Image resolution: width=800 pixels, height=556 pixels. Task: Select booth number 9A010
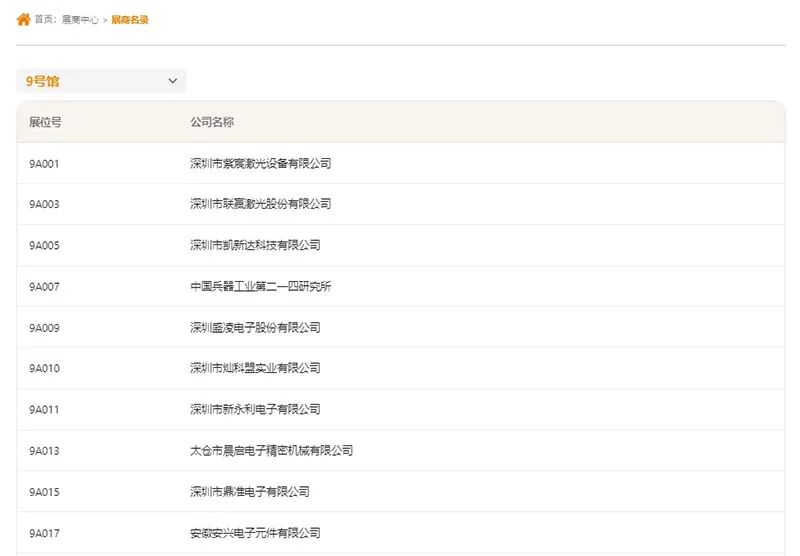tap(44, 368)
